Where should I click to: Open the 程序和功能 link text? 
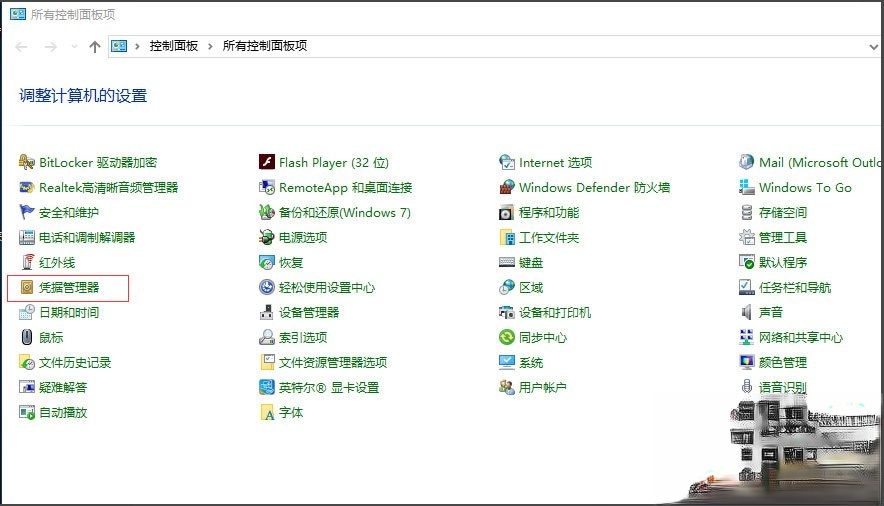(x=549, y=212)
